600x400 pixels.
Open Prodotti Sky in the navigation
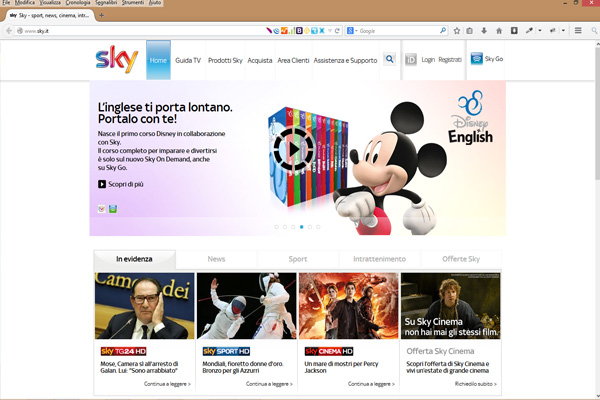click(x=225, y=60)
